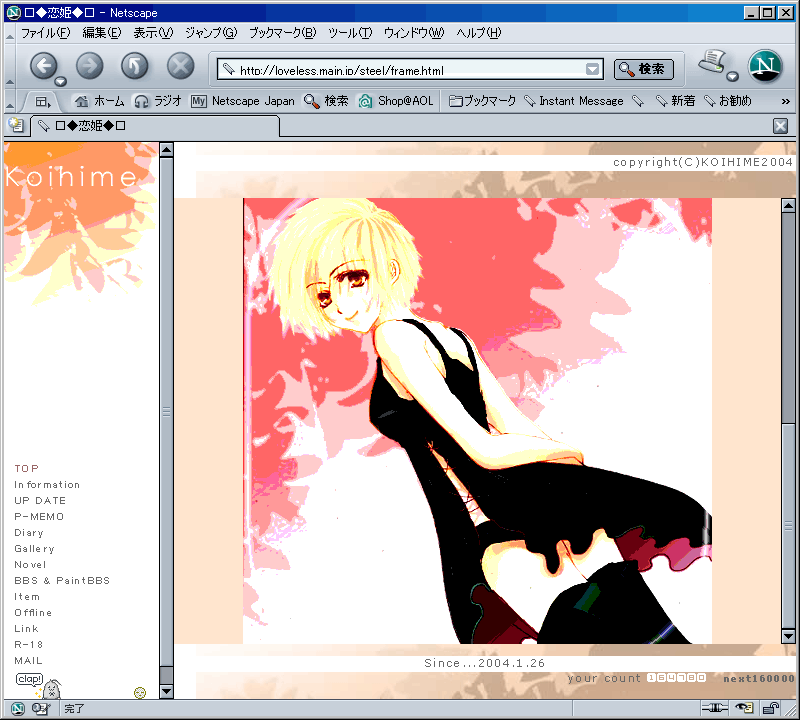
Task: Click the security padlock icon in status bar
Action: pos(771,708)
